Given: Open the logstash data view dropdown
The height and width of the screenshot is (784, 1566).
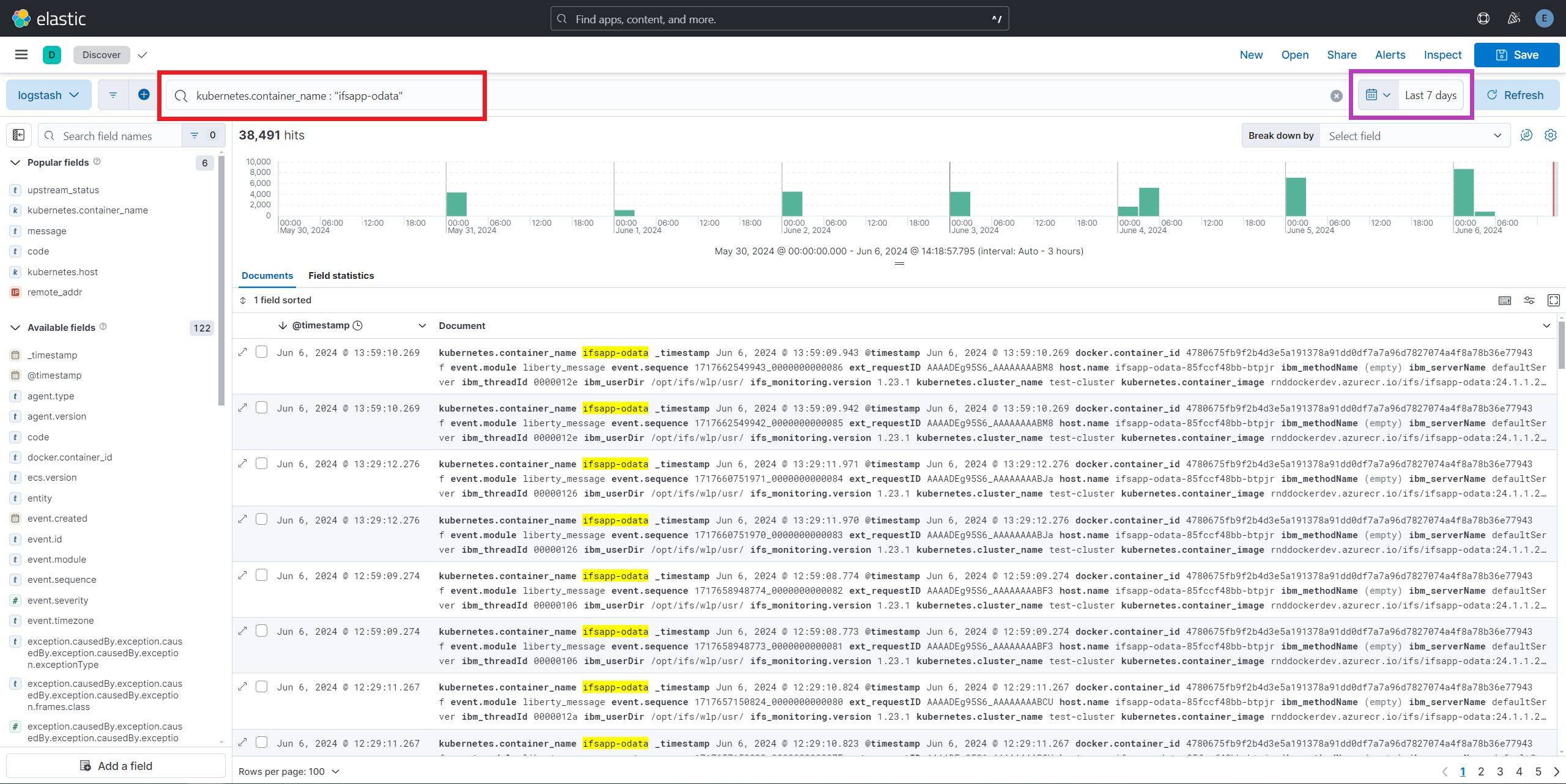Looking at the screenshot, I should point(48,94).
